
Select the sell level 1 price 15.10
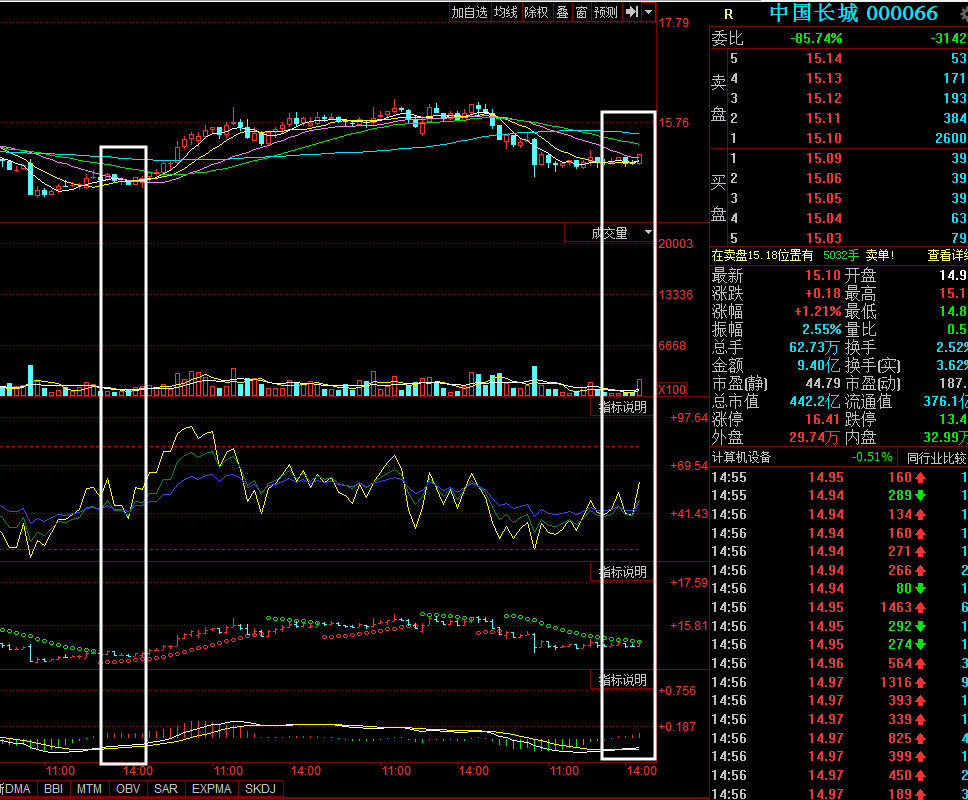click(x=824, y=138)
